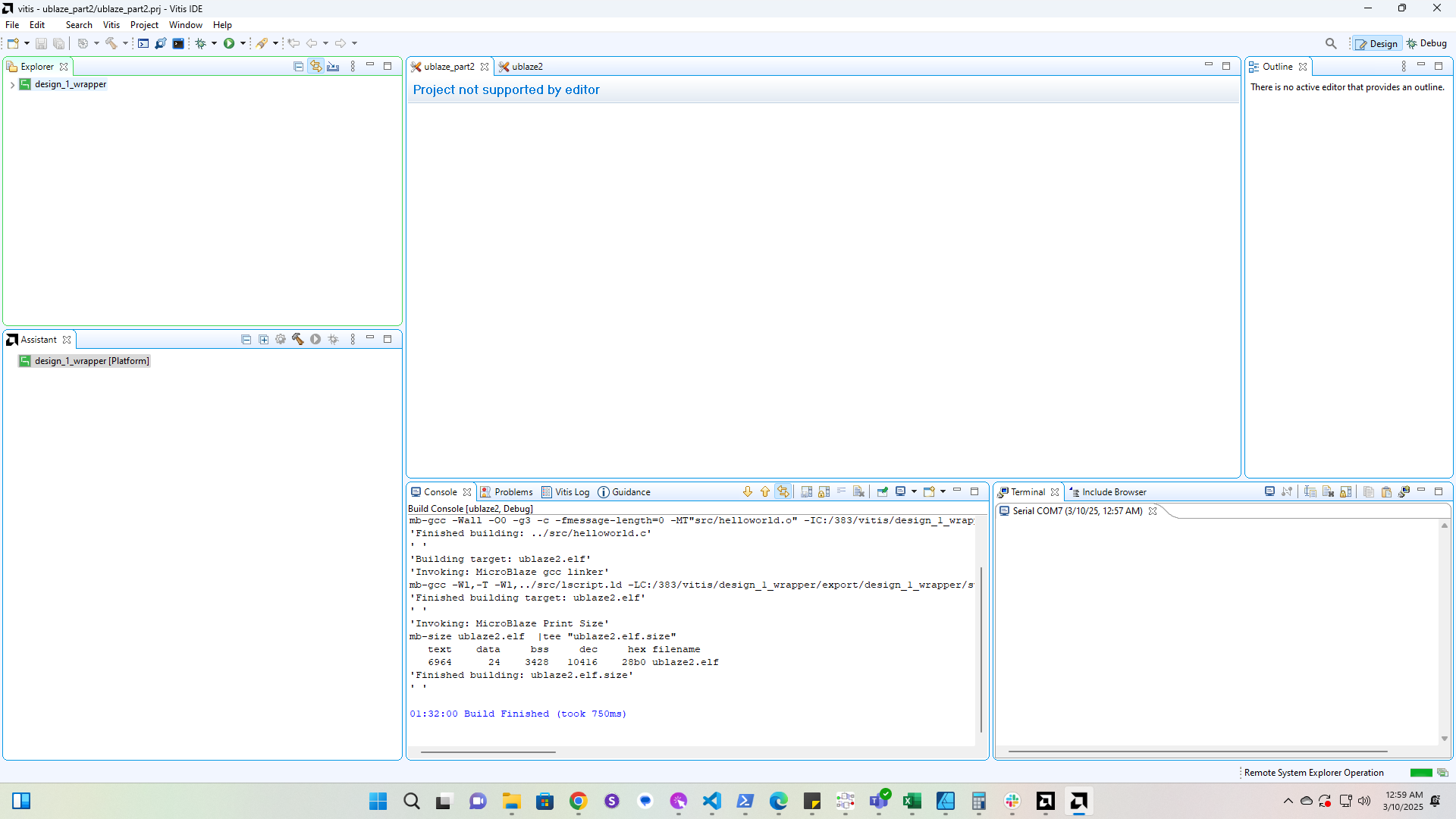
Task: Collapse all items in Explorer panel
Action: tap(298, 67)
